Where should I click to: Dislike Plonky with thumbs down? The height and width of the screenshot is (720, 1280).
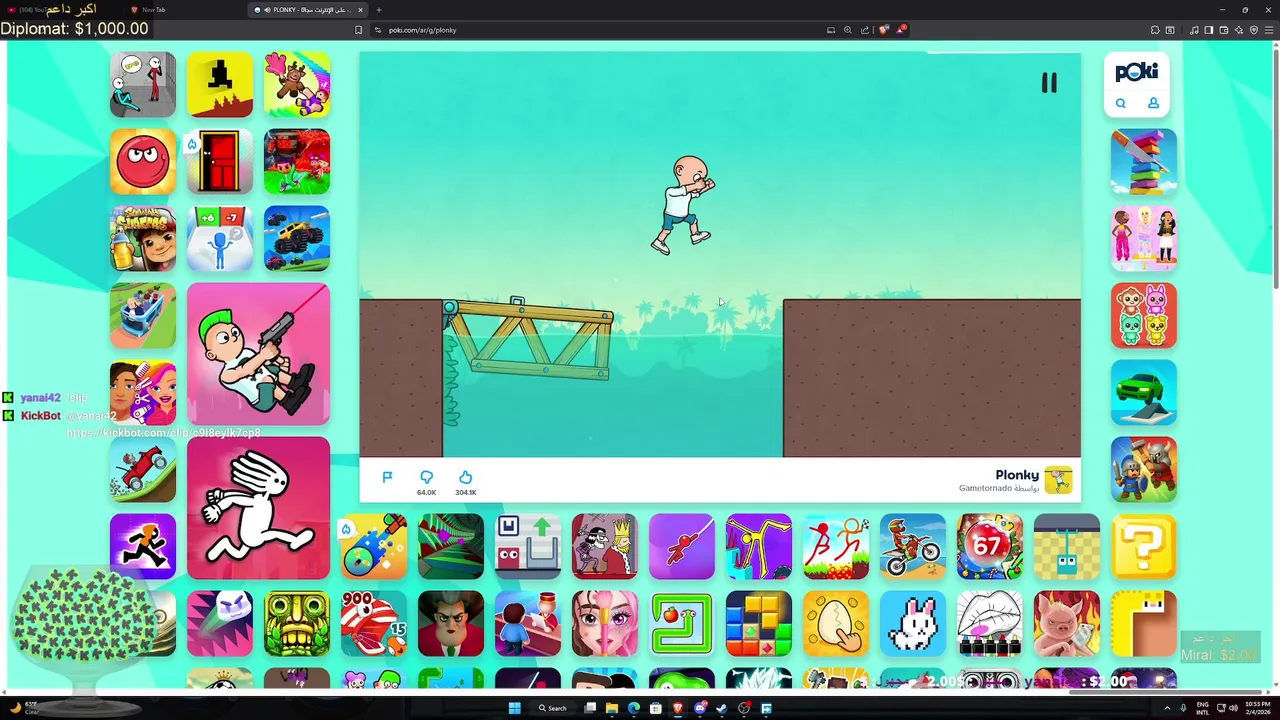pos(427,478)
